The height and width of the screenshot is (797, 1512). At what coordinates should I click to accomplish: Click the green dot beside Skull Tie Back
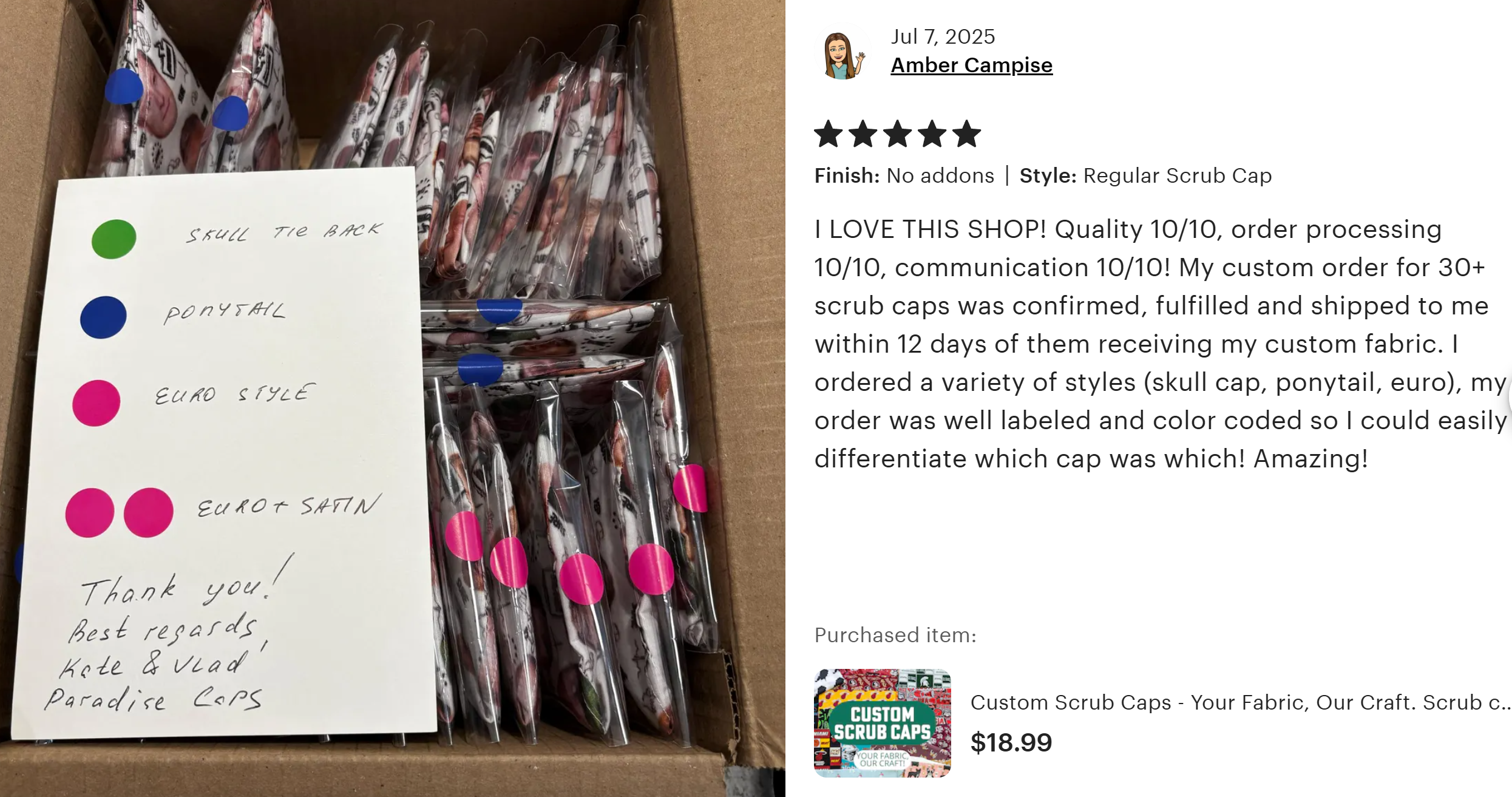pos(114,239)
